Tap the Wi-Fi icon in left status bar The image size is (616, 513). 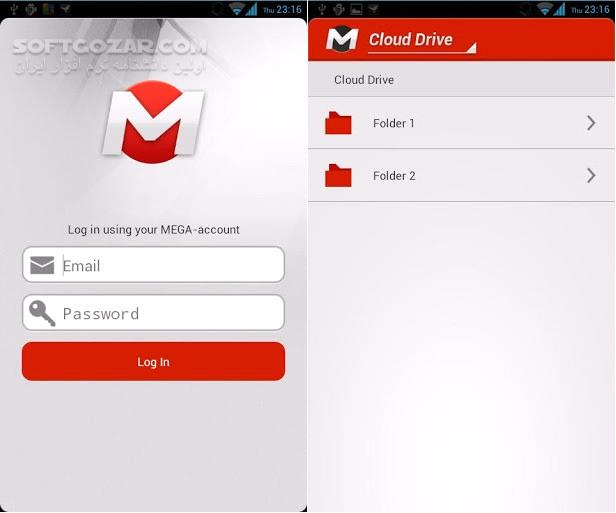236,9
